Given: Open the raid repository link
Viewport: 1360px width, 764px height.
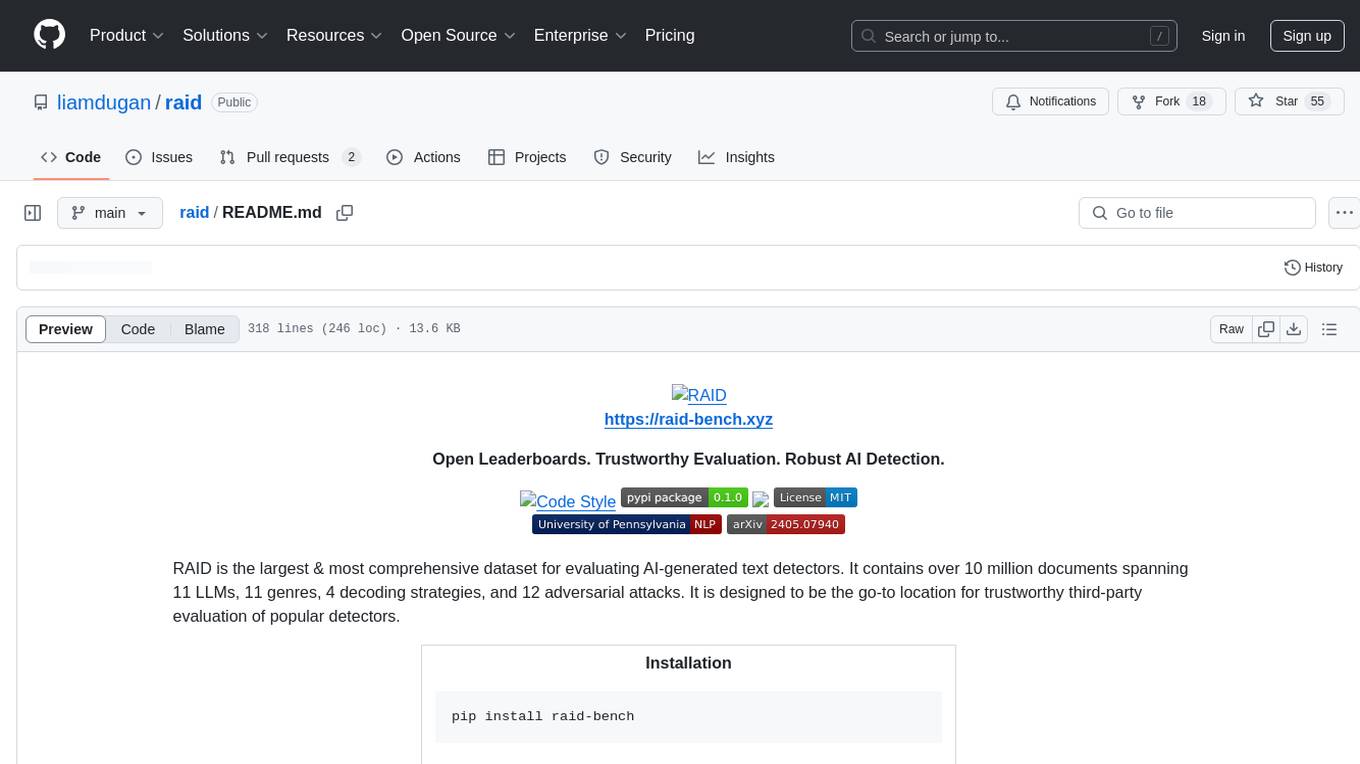Looking at the screenshot, I should point(184,102).
